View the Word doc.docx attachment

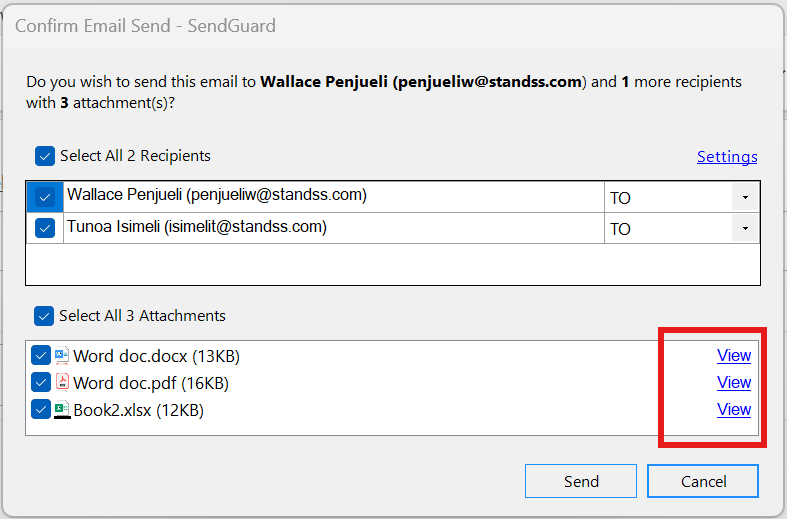[x=734, y=355]
